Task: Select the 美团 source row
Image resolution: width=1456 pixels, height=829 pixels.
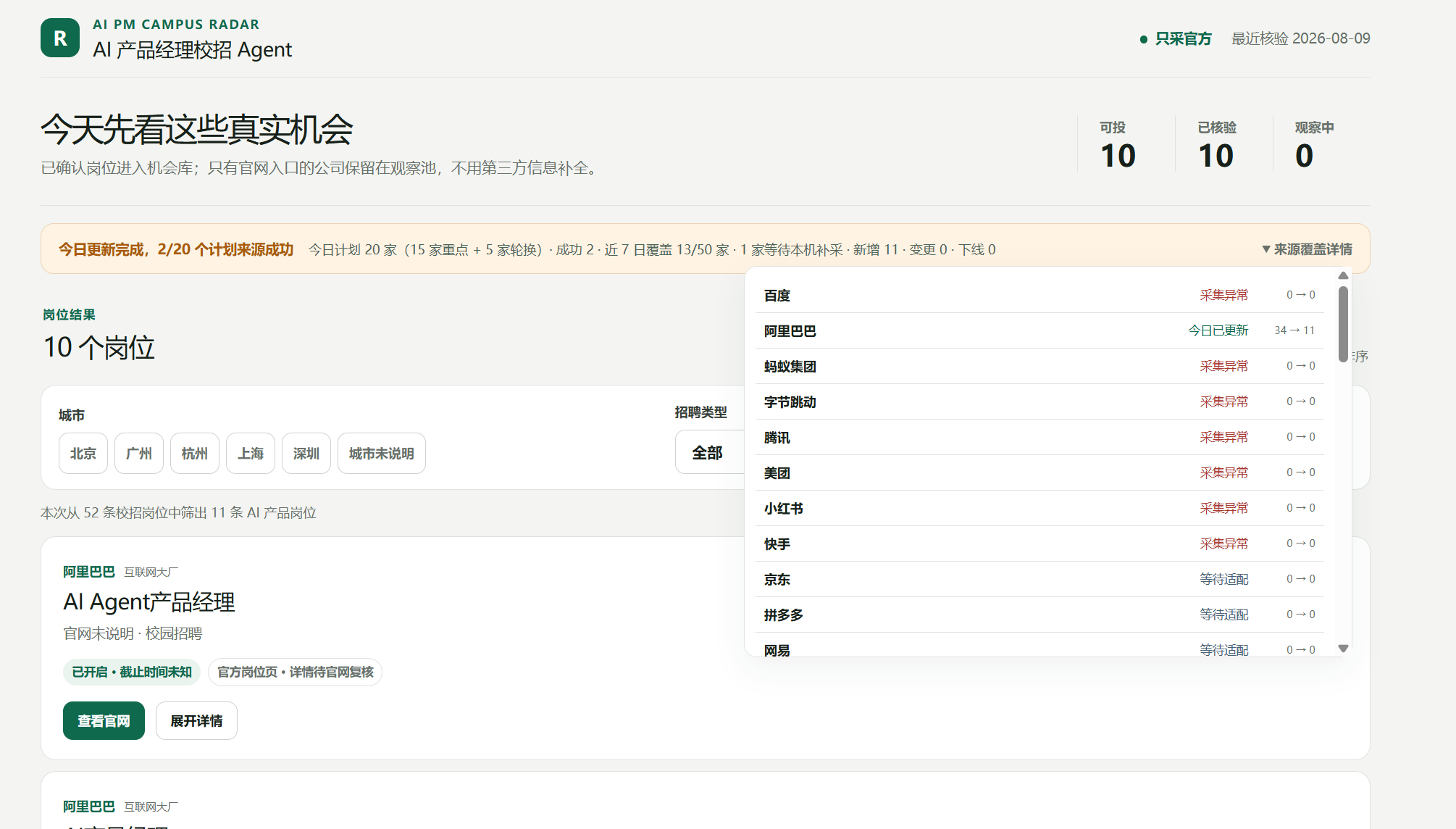Action: point(1039,473)
